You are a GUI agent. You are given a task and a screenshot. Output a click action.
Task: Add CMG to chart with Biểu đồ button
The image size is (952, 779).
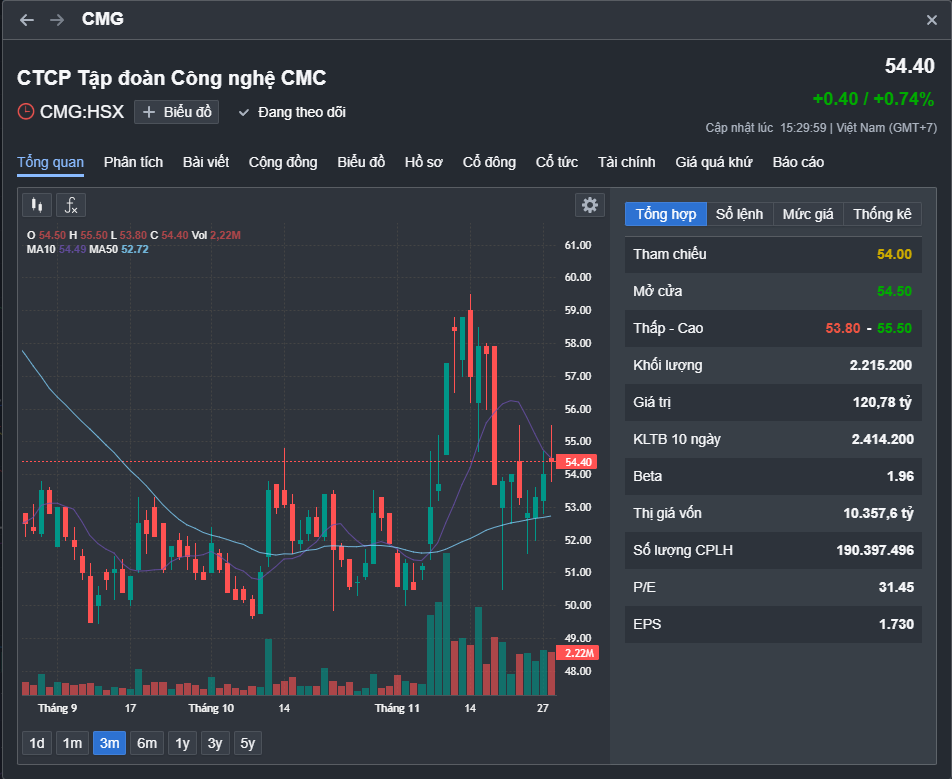point(177,112)
